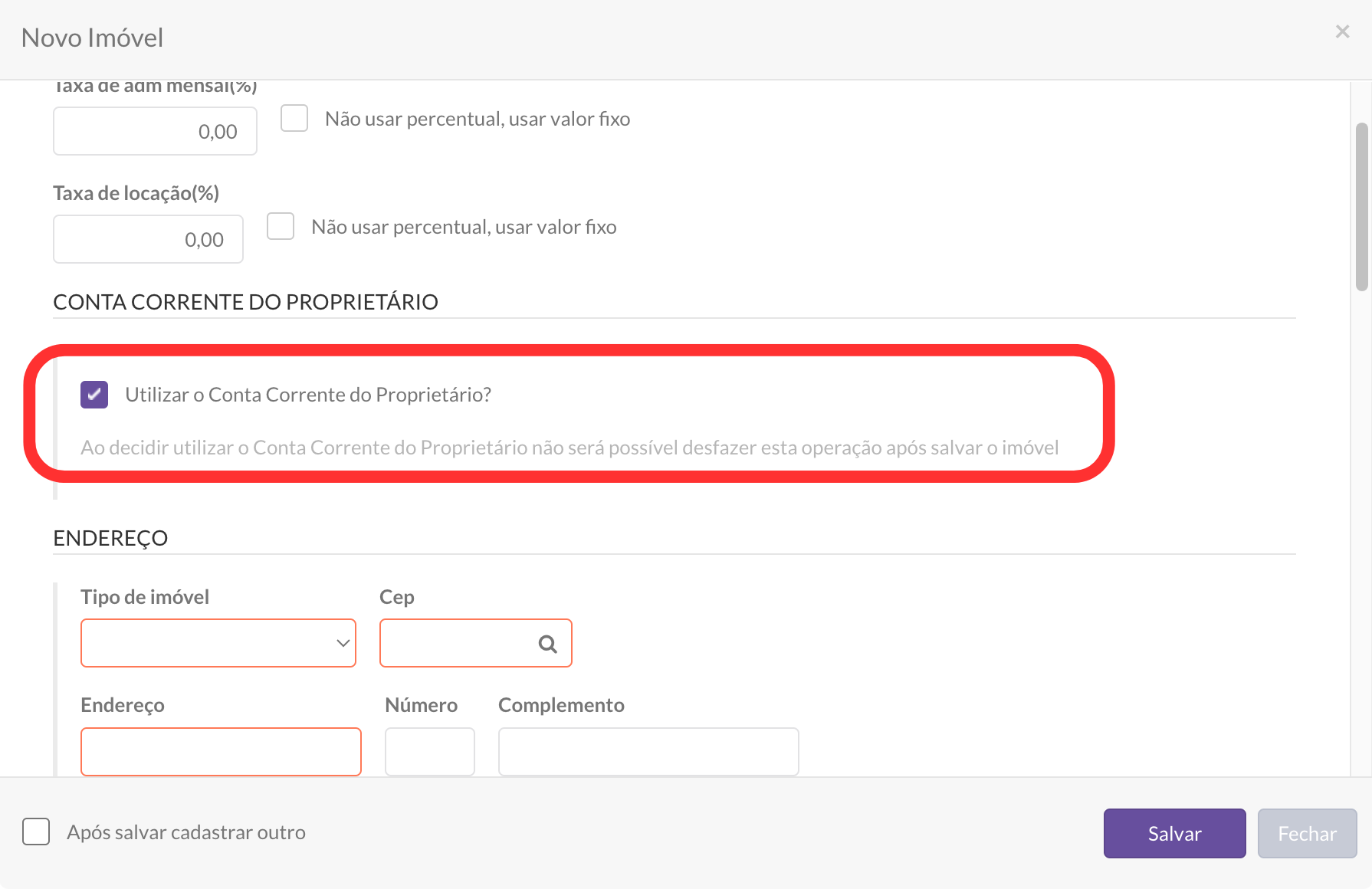Click the ENDEREÇO section header

pyautogui.click(x=110, y=537)
